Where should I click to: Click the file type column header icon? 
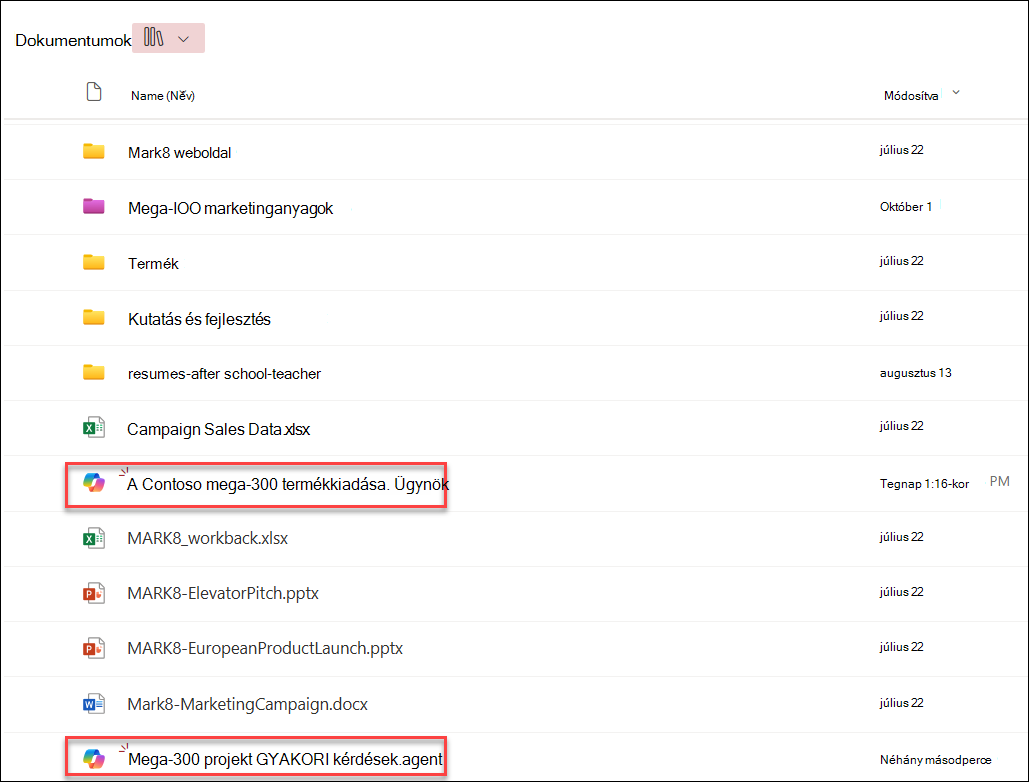pyautogui.click(x=94, y=92)
